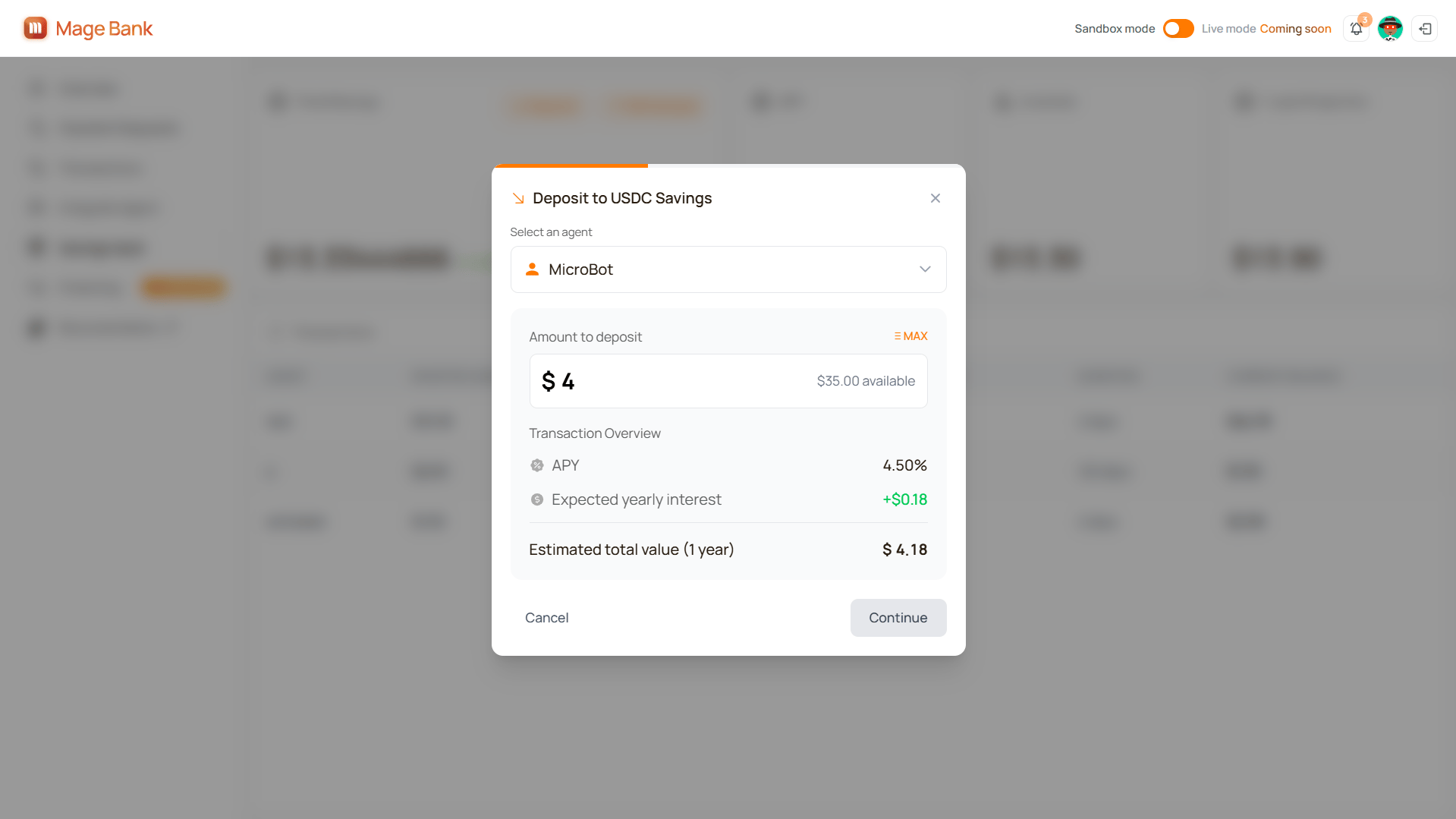Click the +$0.18 interest value

(x=904, y=499)
